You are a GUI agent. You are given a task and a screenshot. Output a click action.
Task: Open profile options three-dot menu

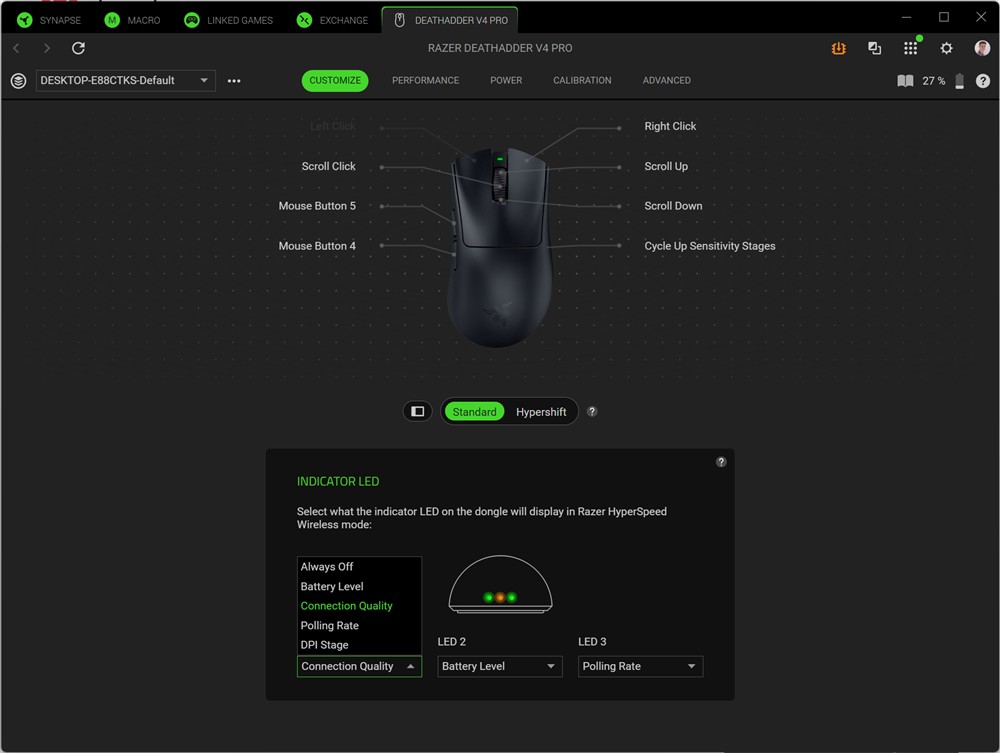click(234, 81)
